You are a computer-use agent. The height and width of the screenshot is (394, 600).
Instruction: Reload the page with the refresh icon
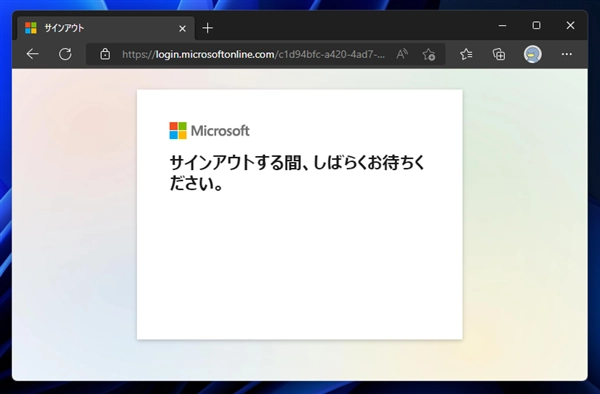coord(65,54)
